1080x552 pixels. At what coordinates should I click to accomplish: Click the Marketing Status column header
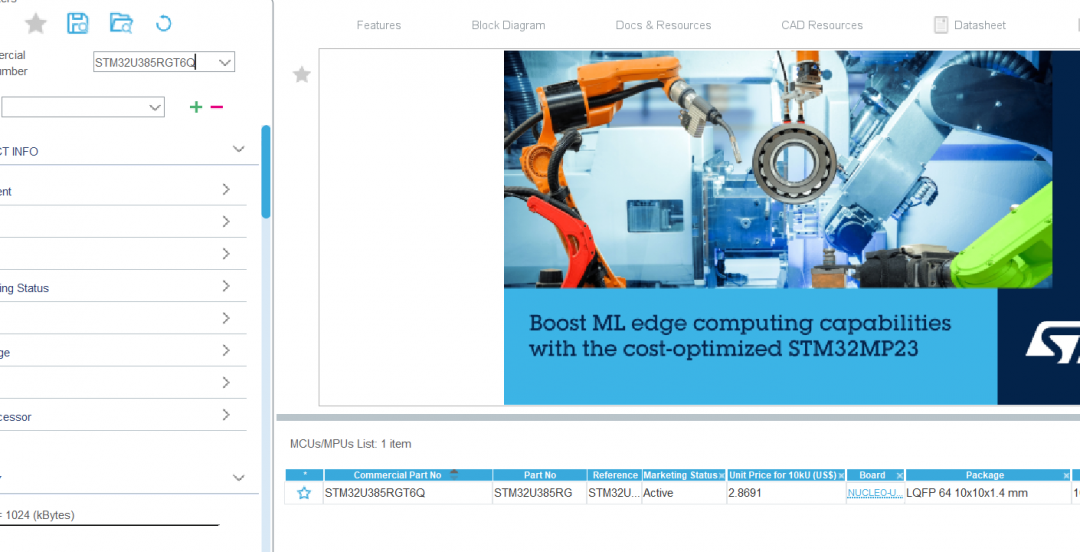pos(680,475)
